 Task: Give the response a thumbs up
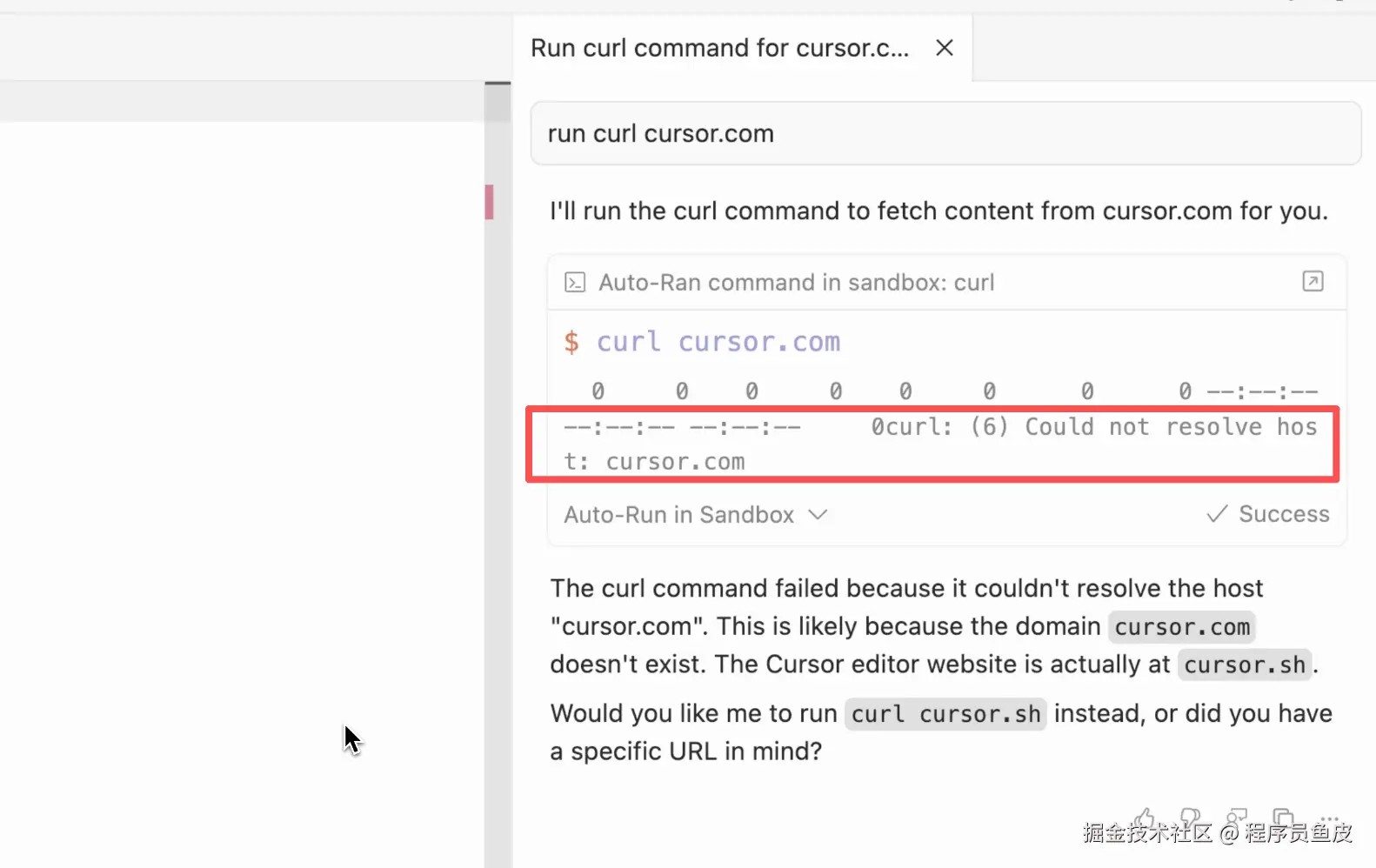(x=1145, y=818)
